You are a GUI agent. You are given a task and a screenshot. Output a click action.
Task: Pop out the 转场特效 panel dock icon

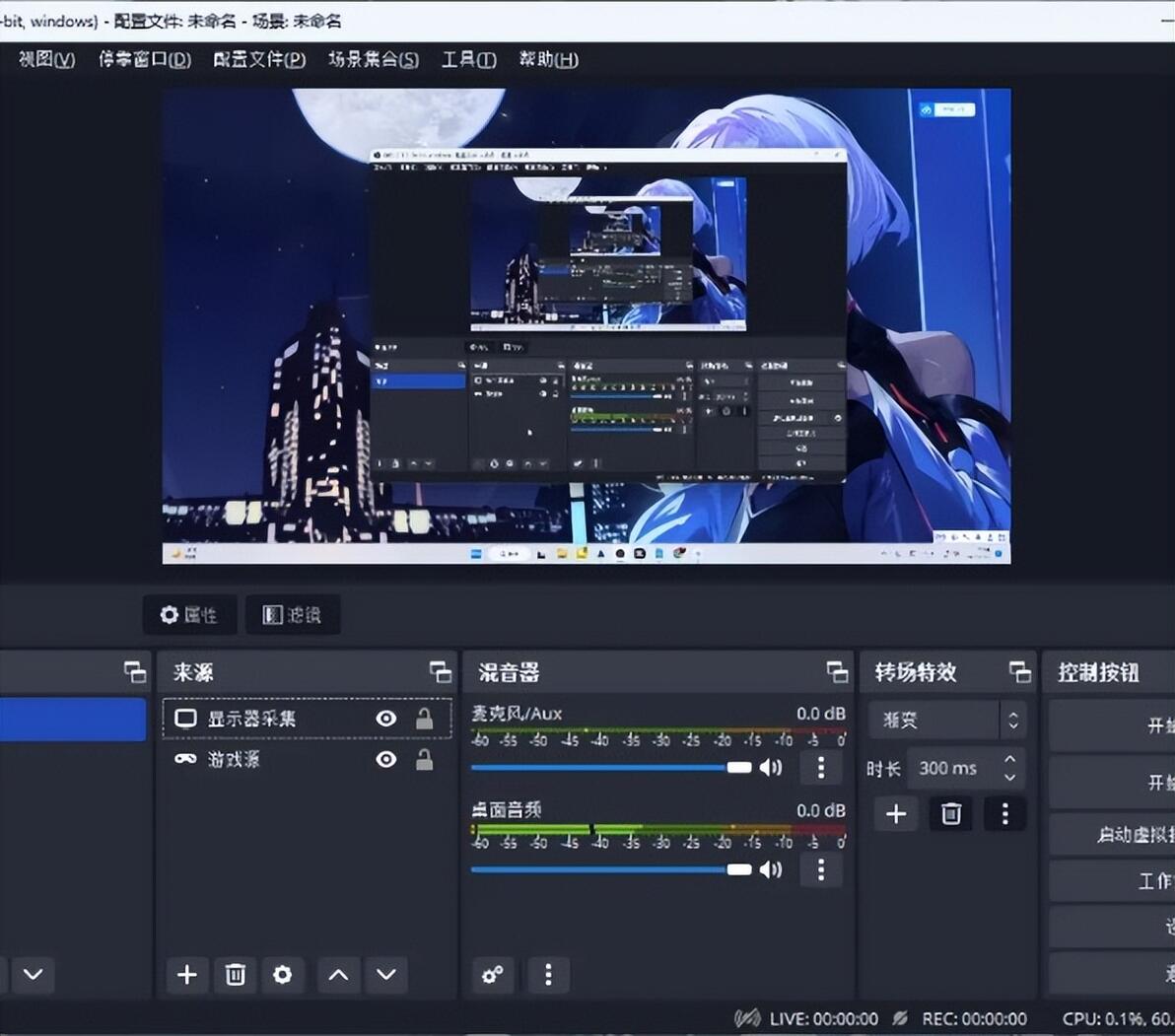[x=1020, y=672]
